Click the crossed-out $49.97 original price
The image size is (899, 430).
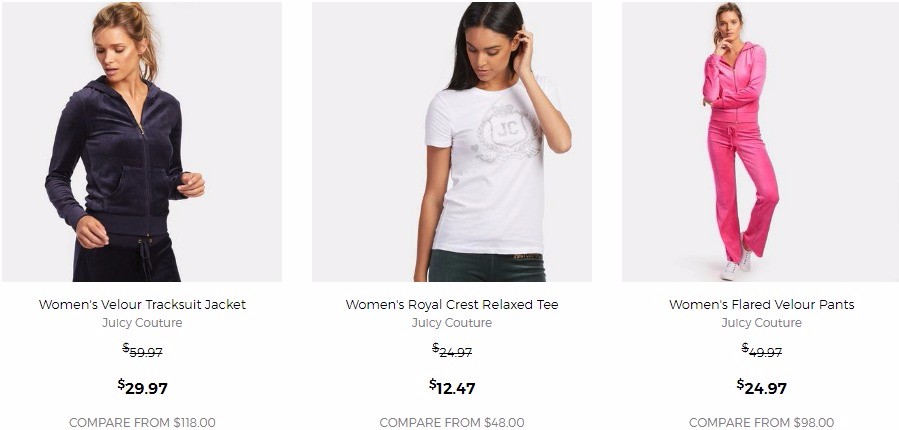click(762, 351)
